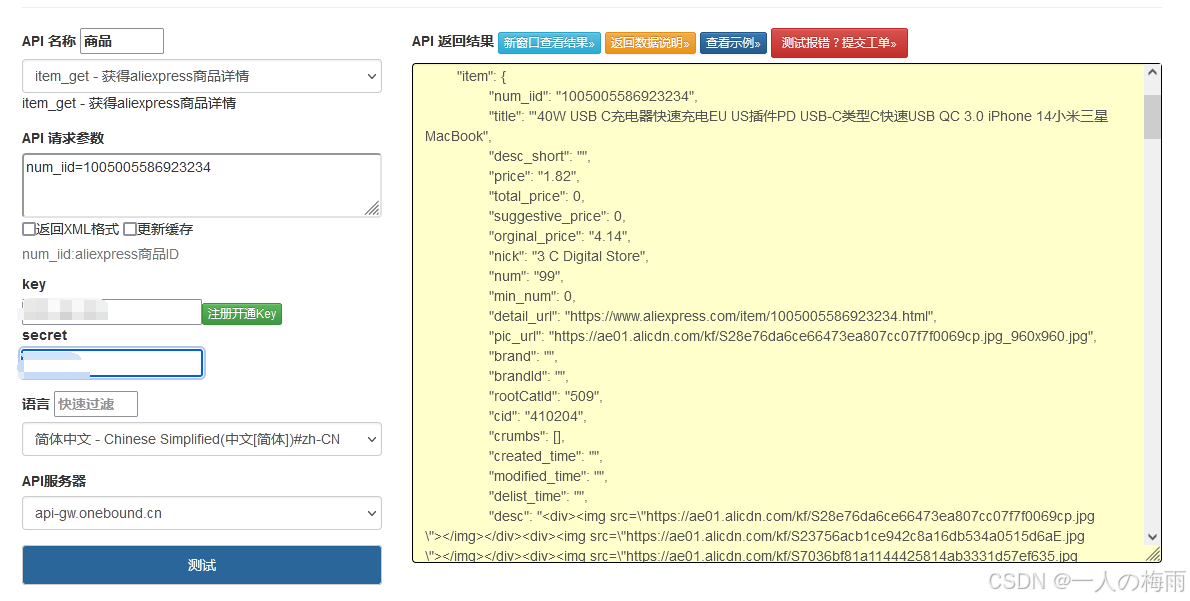The width and height of the screenshot is (1190, 601).
Task: Click the result pane scrollbar thumb
Action: (x=1152, y=117)
